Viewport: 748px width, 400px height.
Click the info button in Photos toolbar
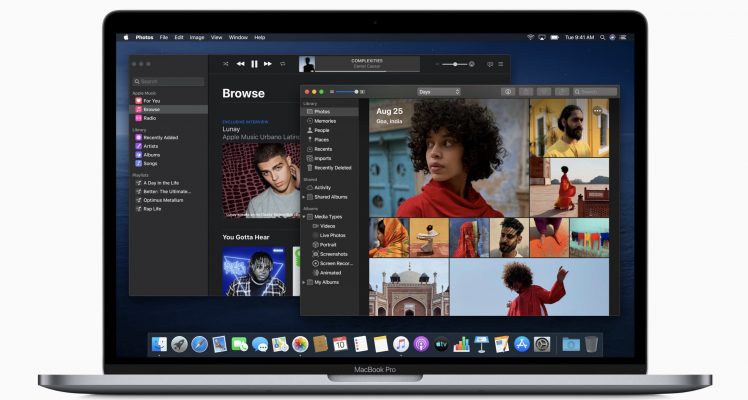coord(508,91)
